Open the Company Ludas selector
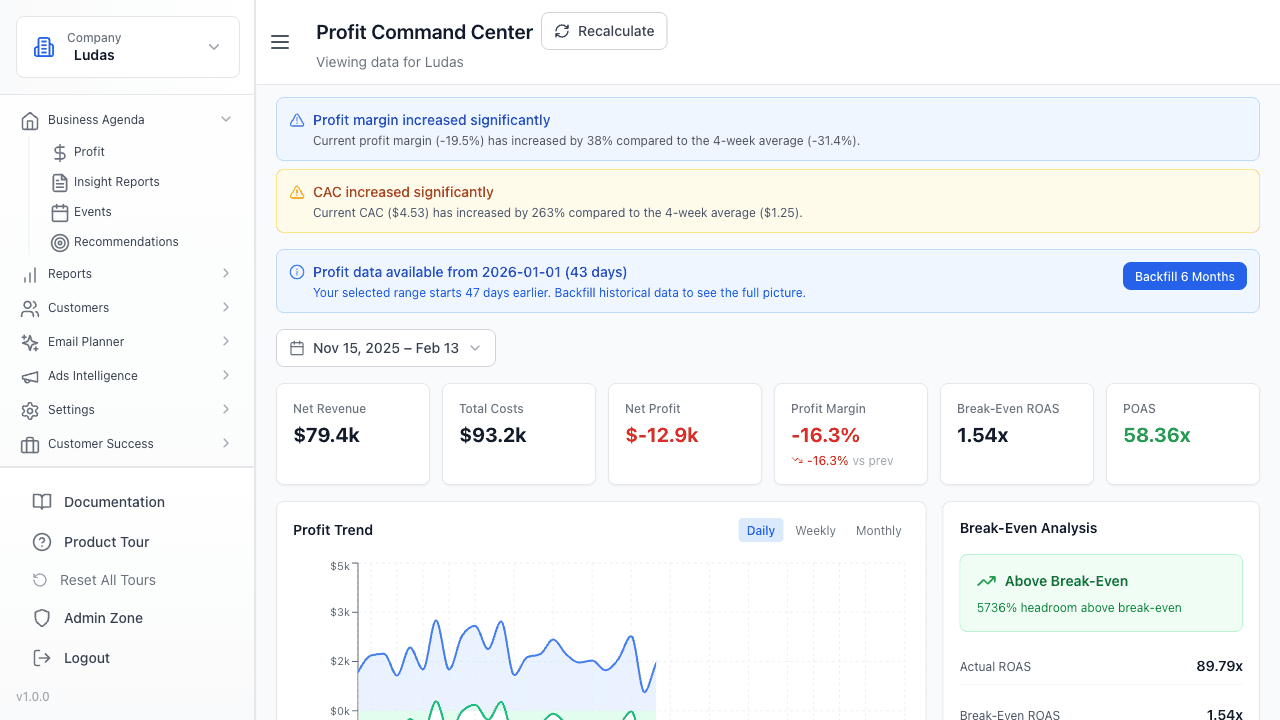 128,46
